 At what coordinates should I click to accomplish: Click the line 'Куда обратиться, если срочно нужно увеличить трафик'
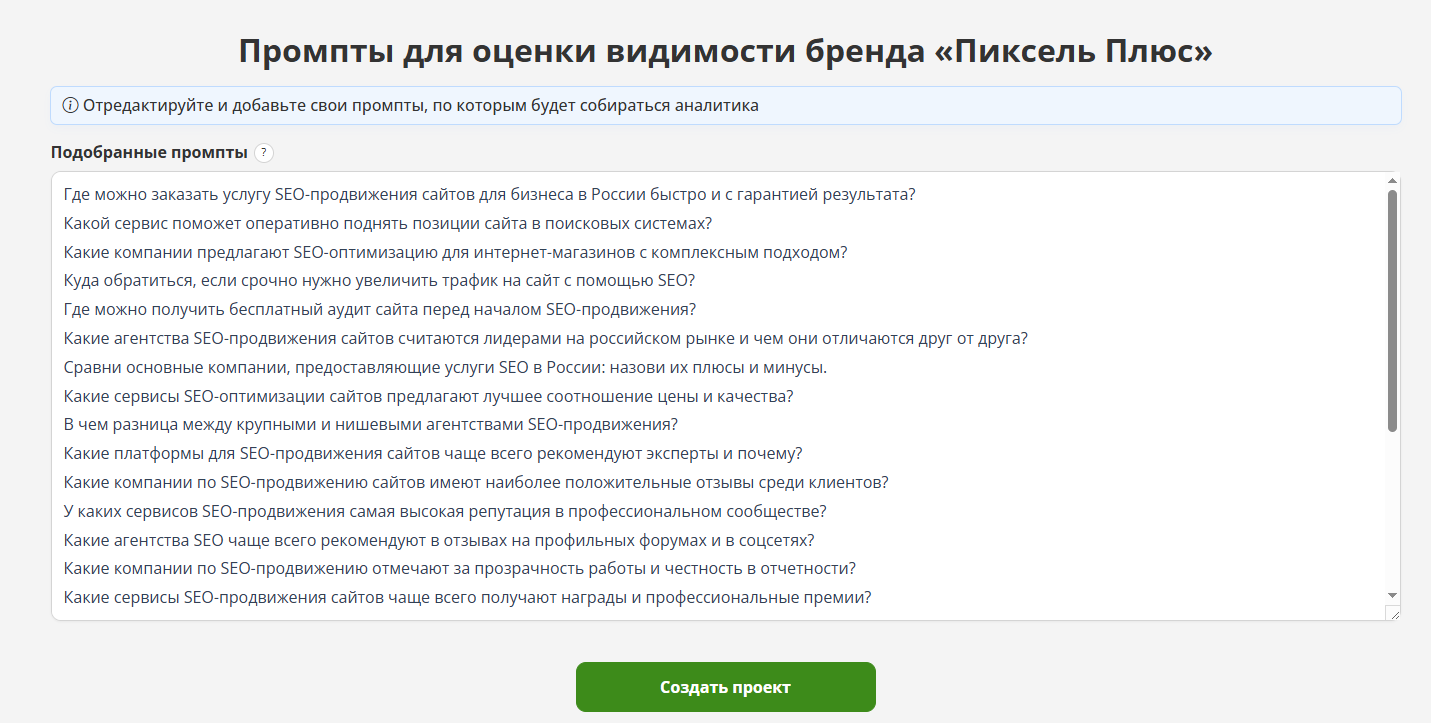click(379, 280)
